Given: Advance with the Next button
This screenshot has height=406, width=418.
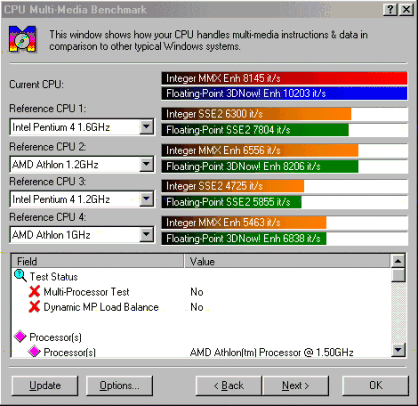Looking at the screenshot, I should [x=296, y=386].
